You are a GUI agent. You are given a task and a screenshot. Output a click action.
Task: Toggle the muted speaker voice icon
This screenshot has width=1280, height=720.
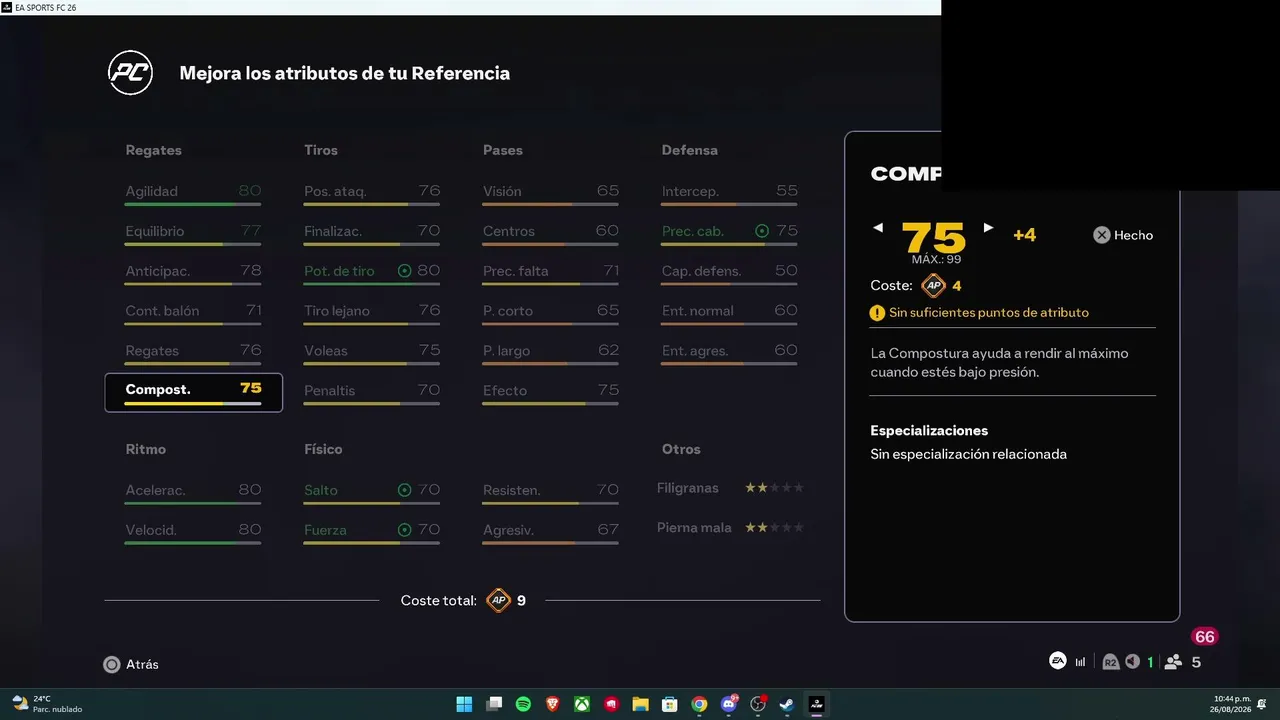coord(1132,662)
